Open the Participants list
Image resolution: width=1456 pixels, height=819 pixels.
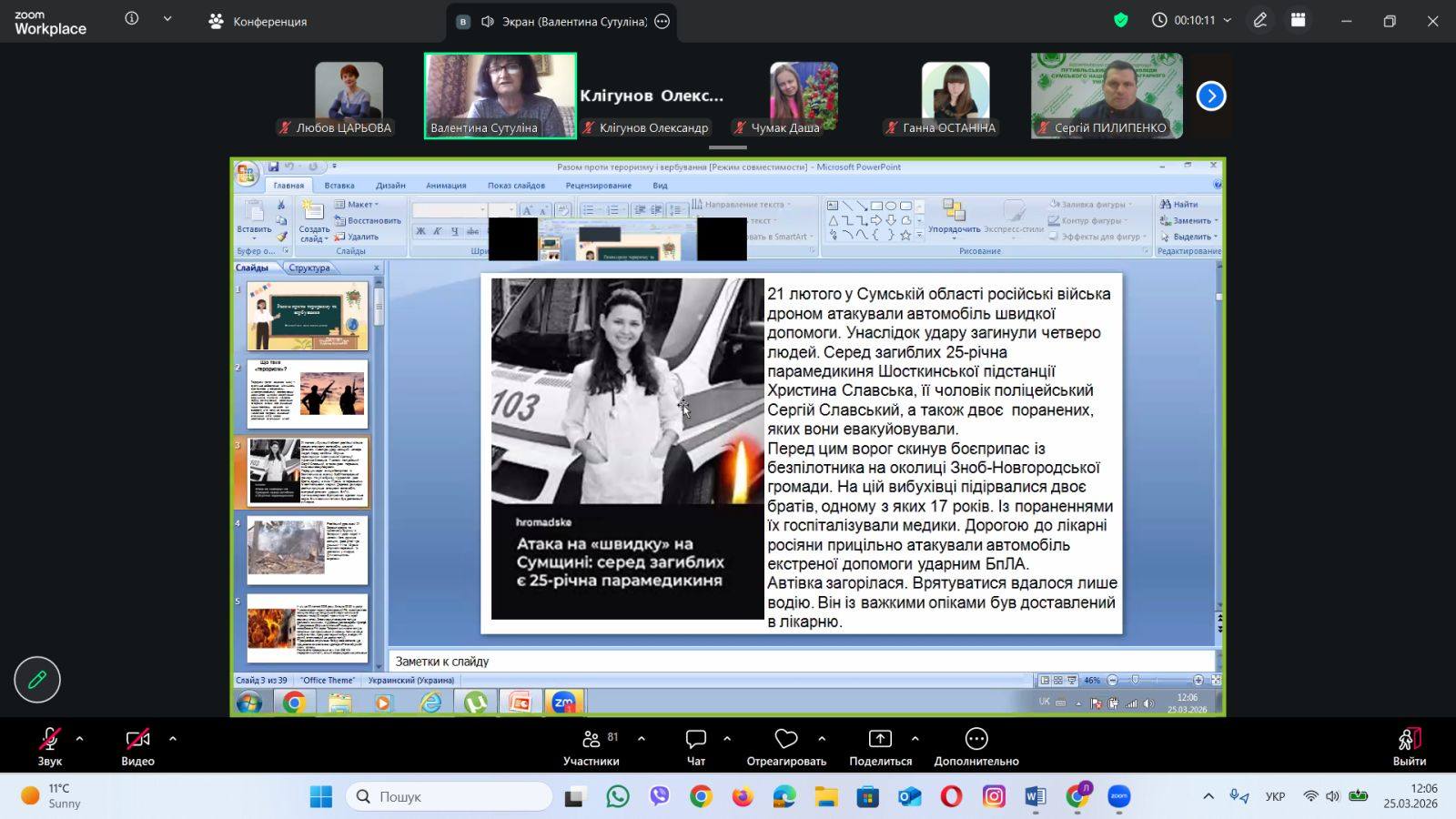(591, 740)
